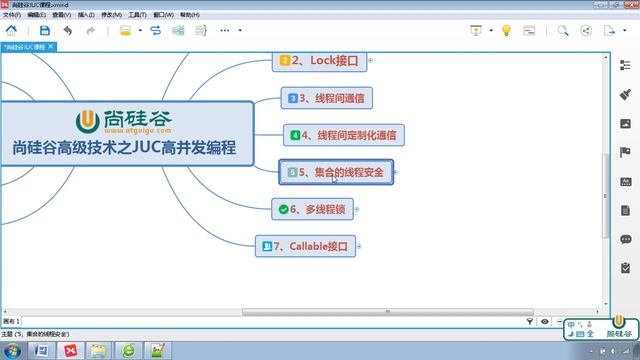The height and width of the screenshot is (360, 640).
Task: Open the filter funnel in the status bar
Action: (x=529, y=322)
